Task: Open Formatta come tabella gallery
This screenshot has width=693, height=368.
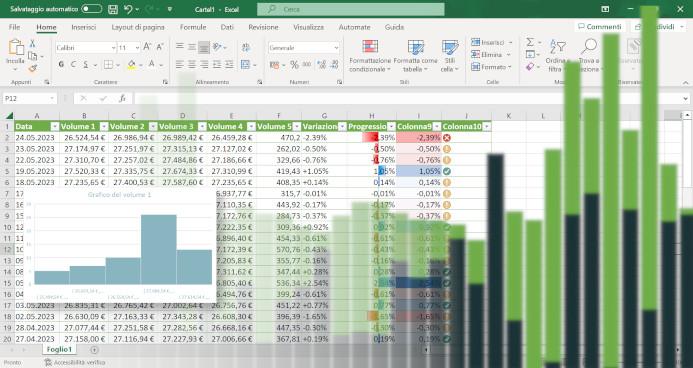Action: (415, 57)
